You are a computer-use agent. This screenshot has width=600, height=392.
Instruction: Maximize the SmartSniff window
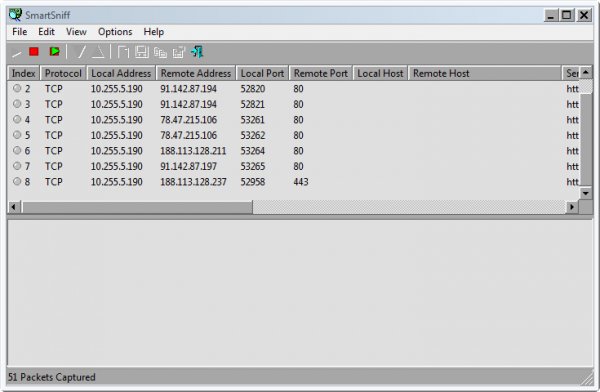coord(567,15)
